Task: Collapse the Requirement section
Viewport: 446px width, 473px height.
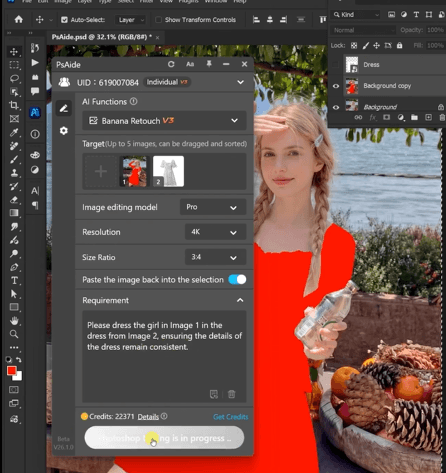Action: [x=240, y=300]
